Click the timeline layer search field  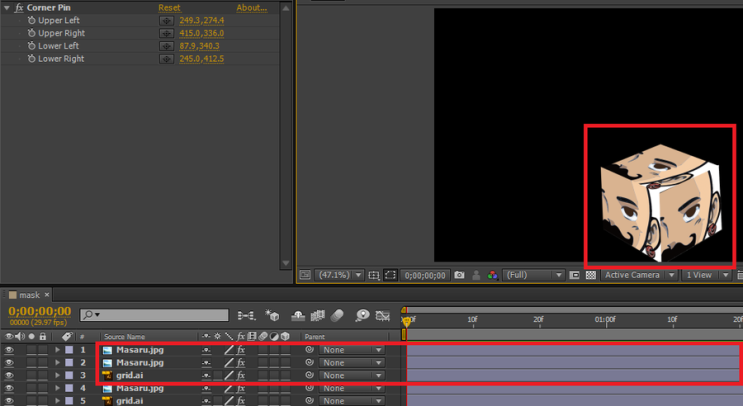[x=154, y=315]
